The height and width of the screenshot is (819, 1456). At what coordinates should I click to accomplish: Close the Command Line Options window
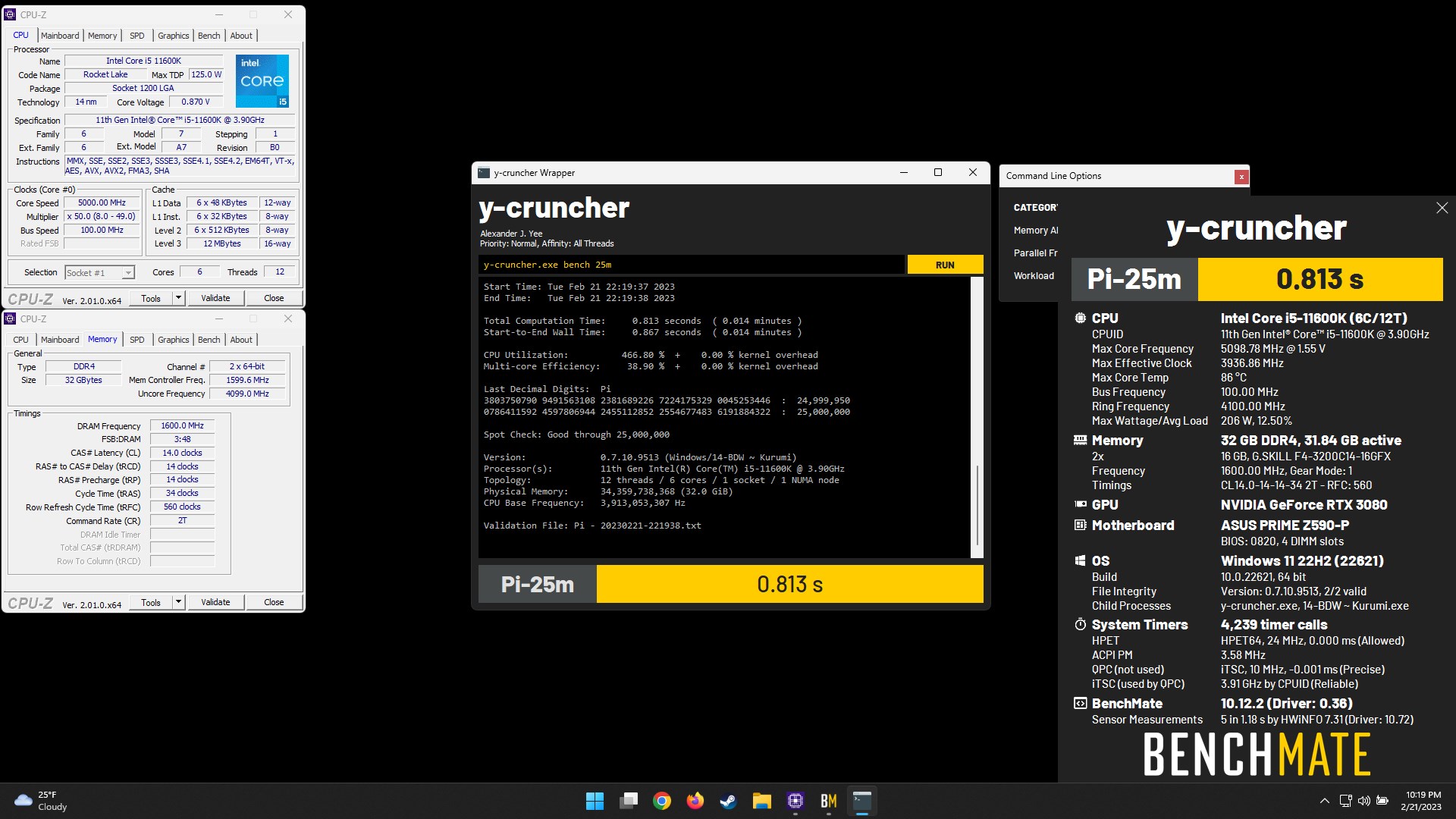tap(1241, 177)
